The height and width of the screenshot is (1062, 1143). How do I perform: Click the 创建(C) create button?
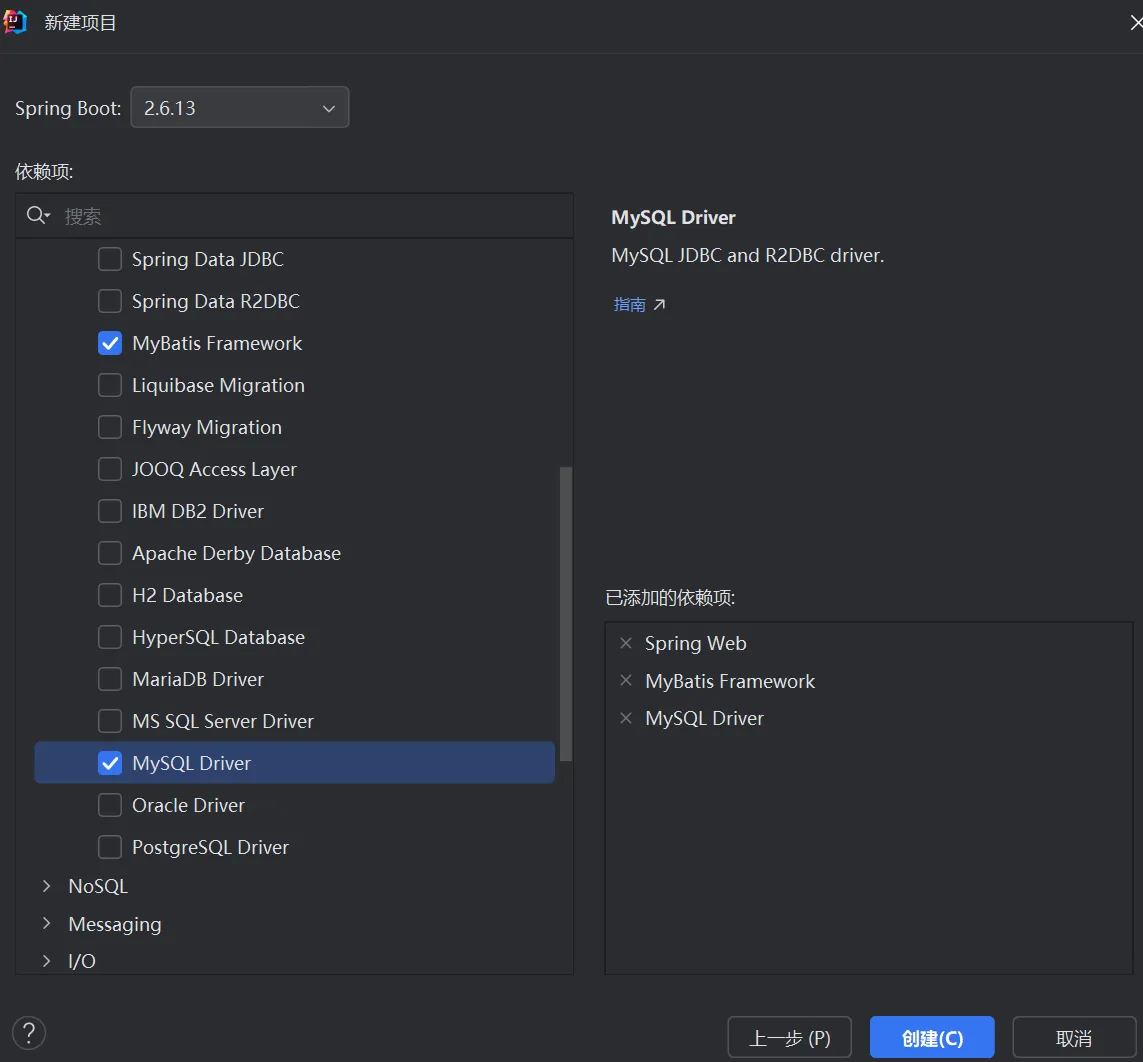(x=932, y=1038)
